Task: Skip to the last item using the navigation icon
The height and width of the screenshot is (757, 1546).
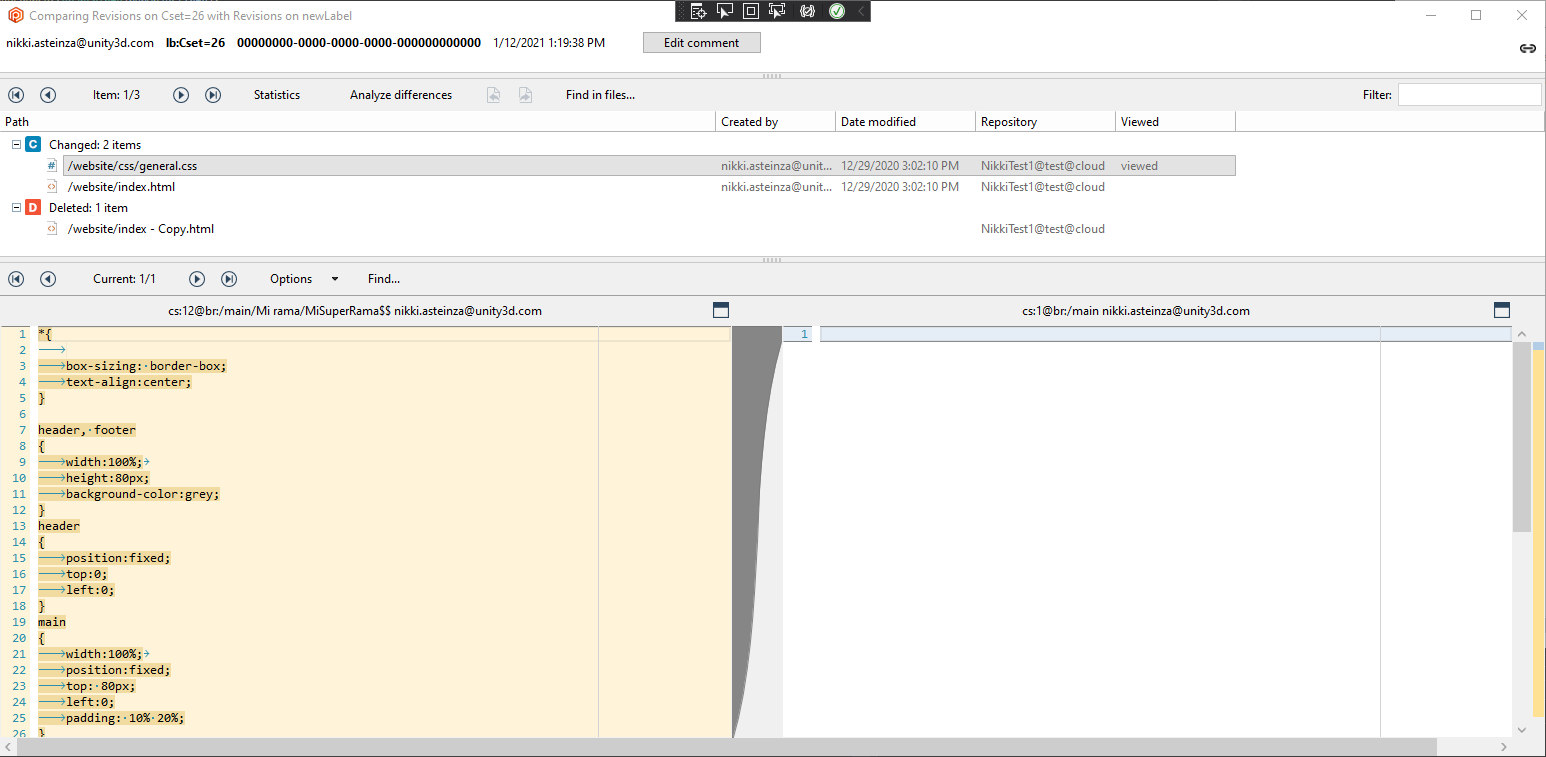Action: tap(212, 94)
